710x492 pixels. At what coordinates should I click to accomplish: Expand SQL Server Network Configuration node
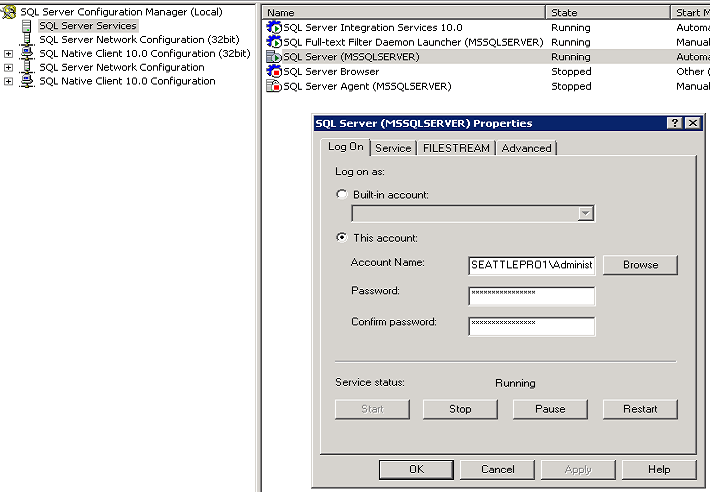[9, 68]
